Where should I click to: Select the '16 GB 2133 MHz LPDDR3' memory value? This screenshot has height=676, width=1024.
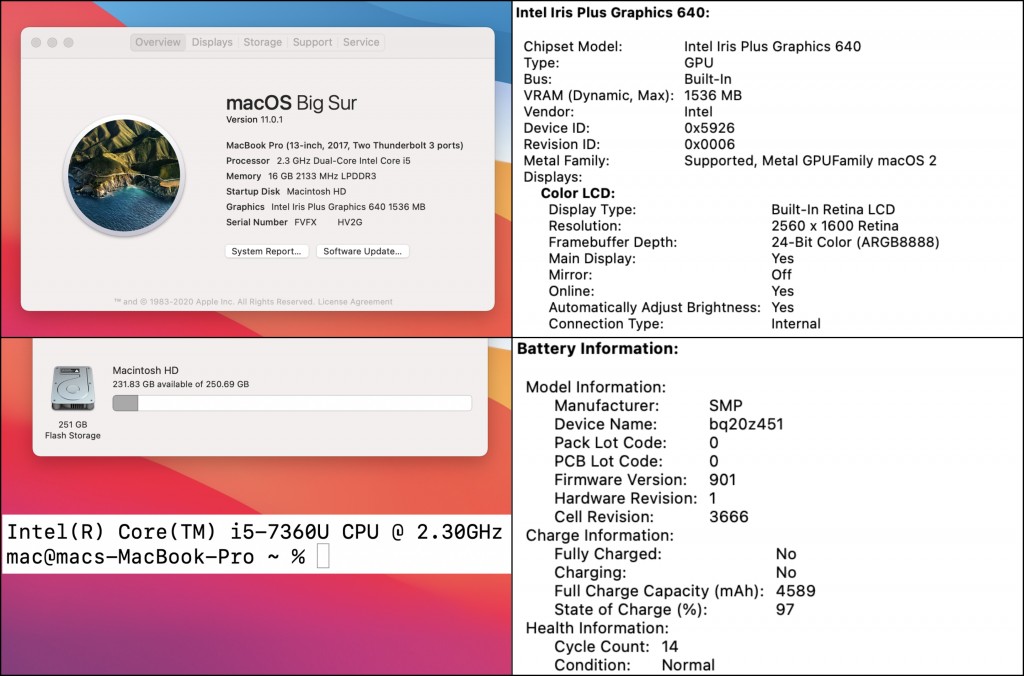[x=322, y=176]
